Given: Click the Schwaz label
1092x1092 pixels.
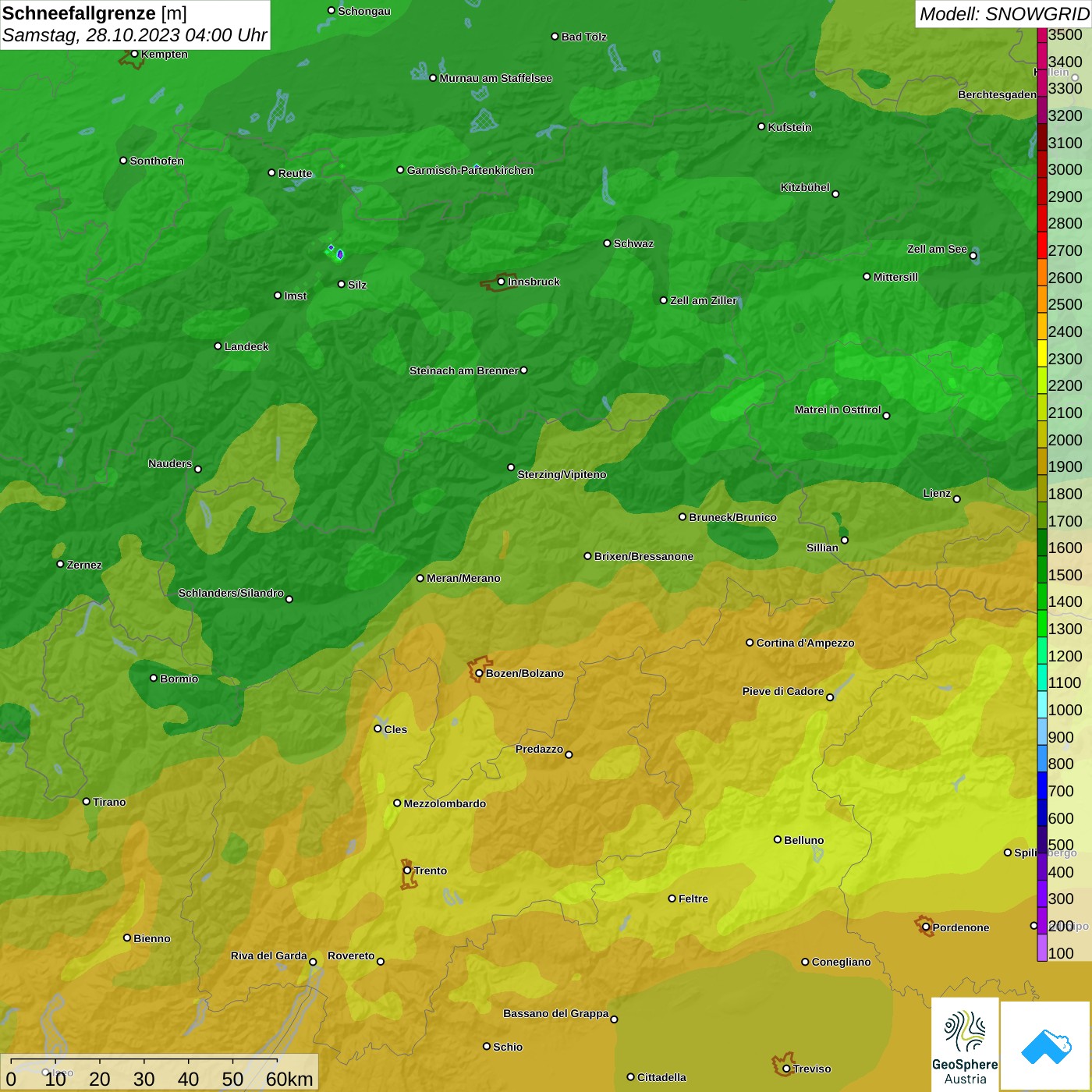Looking at the screenshot, I should [633, 243].
